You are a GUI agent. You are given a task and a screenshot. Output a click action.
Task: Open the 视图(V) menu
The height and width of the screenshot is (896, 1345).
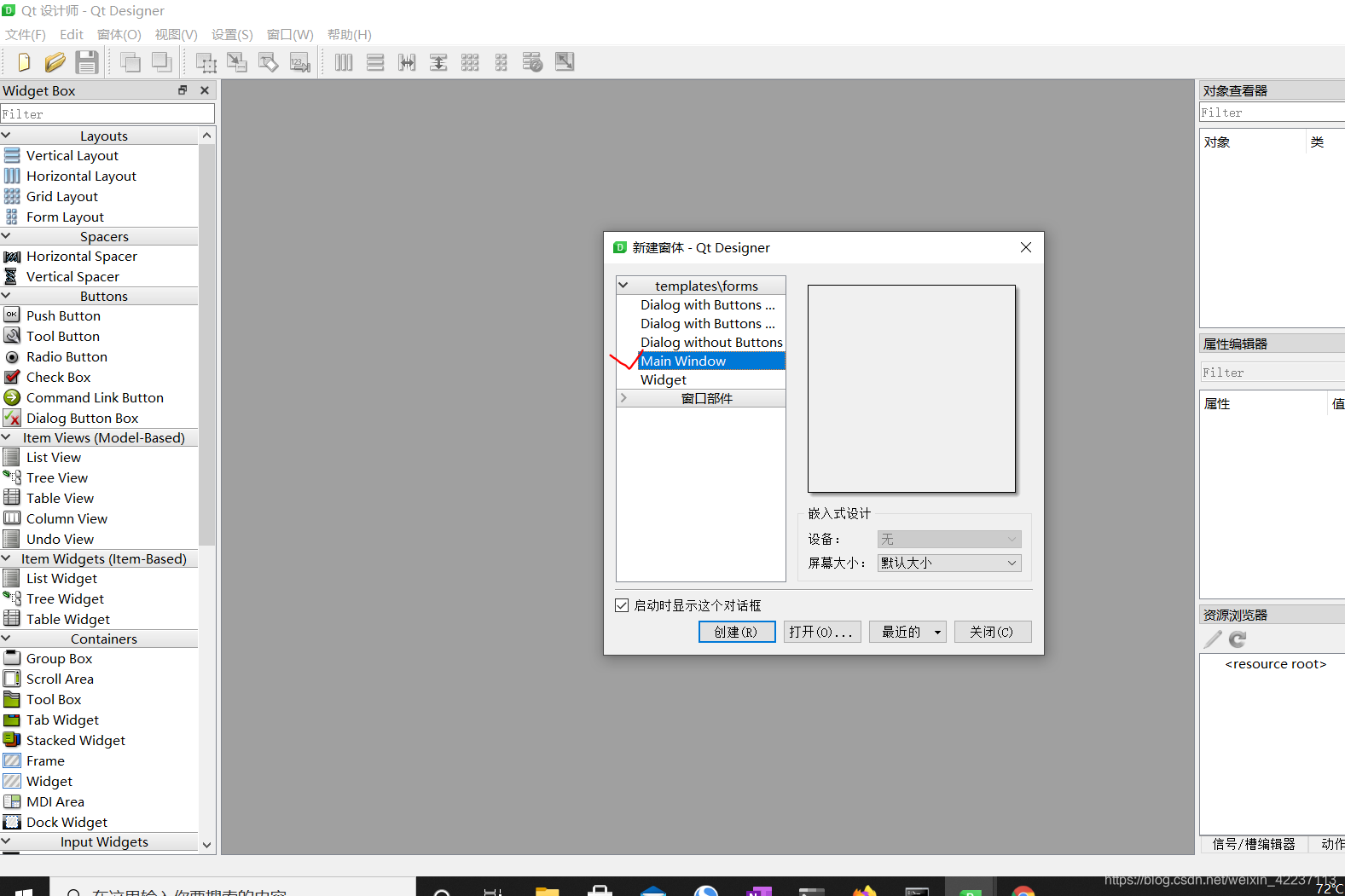point(177,35)
